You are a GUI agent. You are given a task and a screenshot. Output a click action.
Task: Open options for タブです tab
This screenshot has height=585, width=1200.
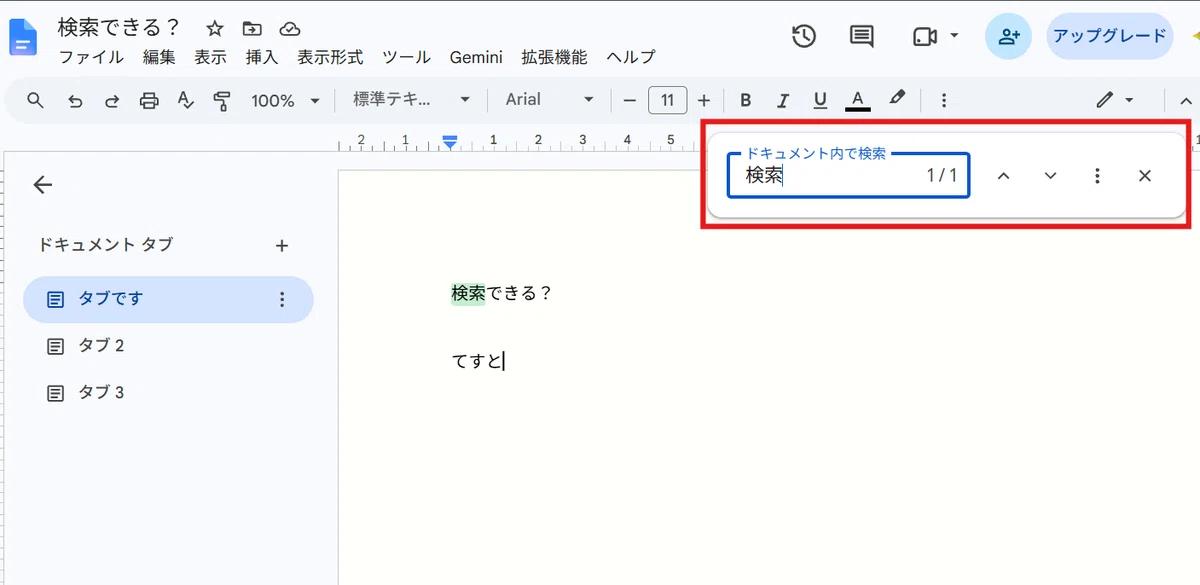coord(282,299)
